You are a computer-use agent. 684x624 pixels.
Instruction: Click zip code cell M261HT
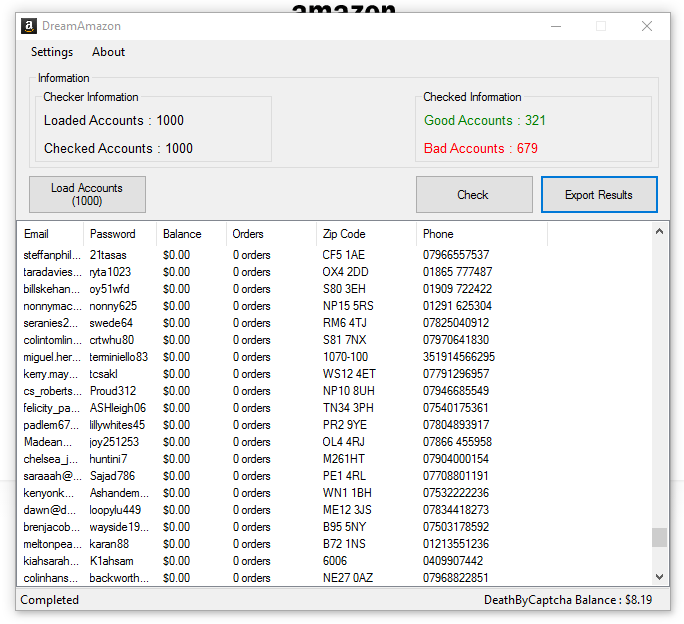click(x=344, y=459)
